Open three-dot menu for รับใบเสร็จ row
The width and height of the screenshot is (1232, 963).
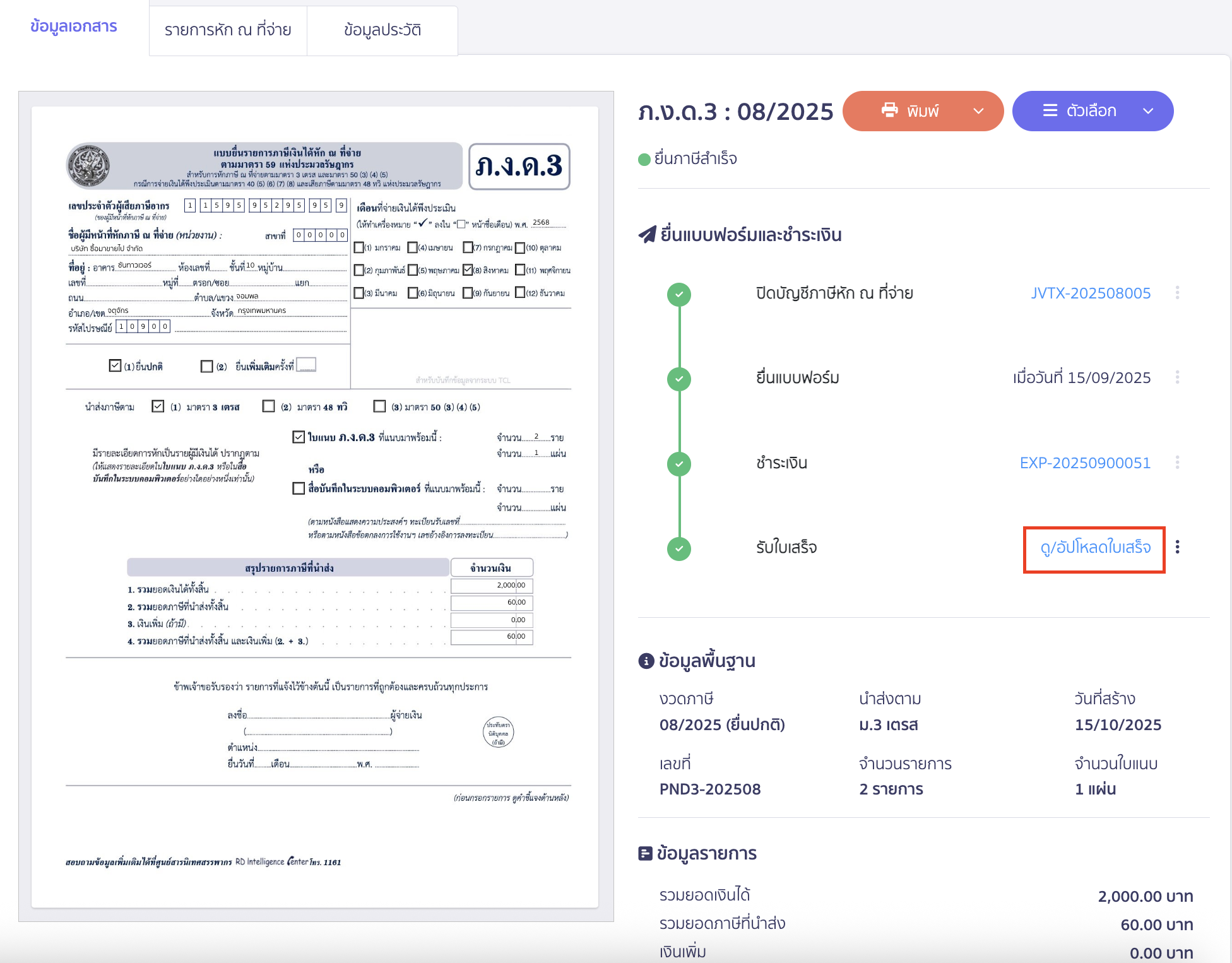pos(1177,547)
